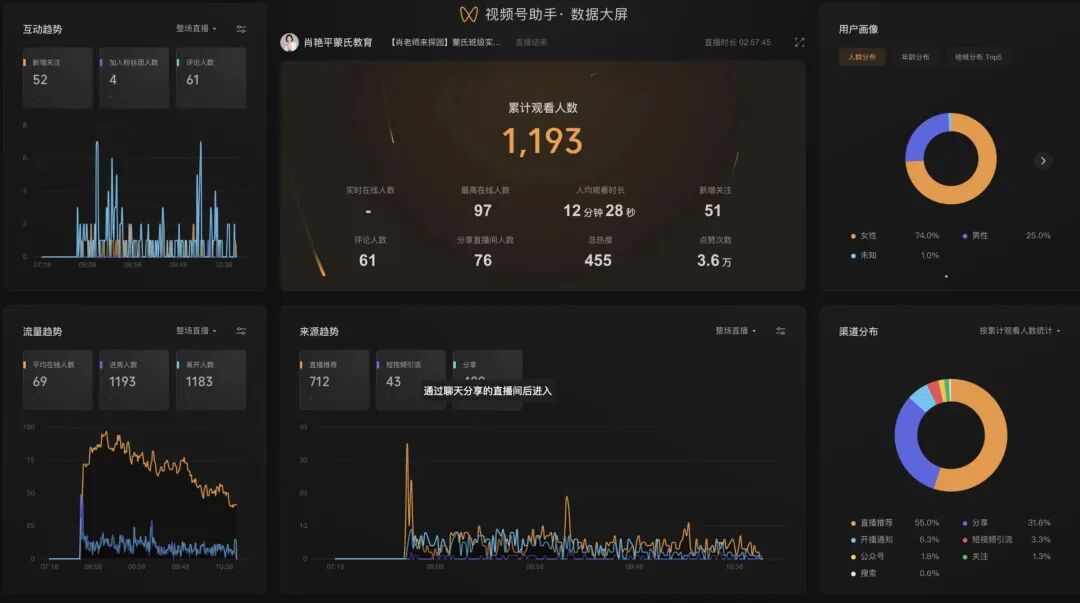This screenshot has width=1080, height=603.
Task: Toggle the 分享 series card in 来源趋势
Action: [x=488, y=380]
